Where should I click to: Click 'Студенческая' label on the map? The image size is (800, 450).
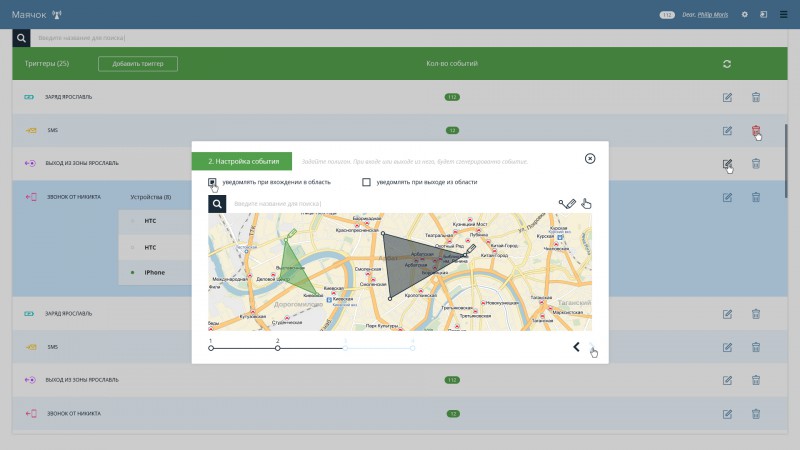pos(287,322)
